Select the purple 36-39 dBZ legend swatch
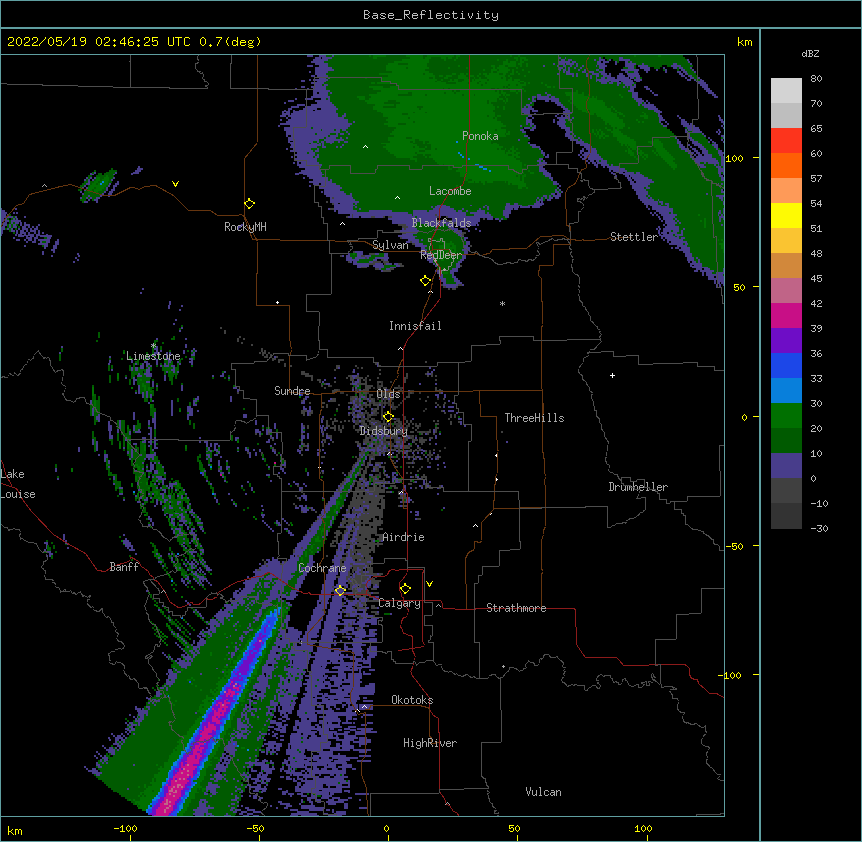 [786, 341]
